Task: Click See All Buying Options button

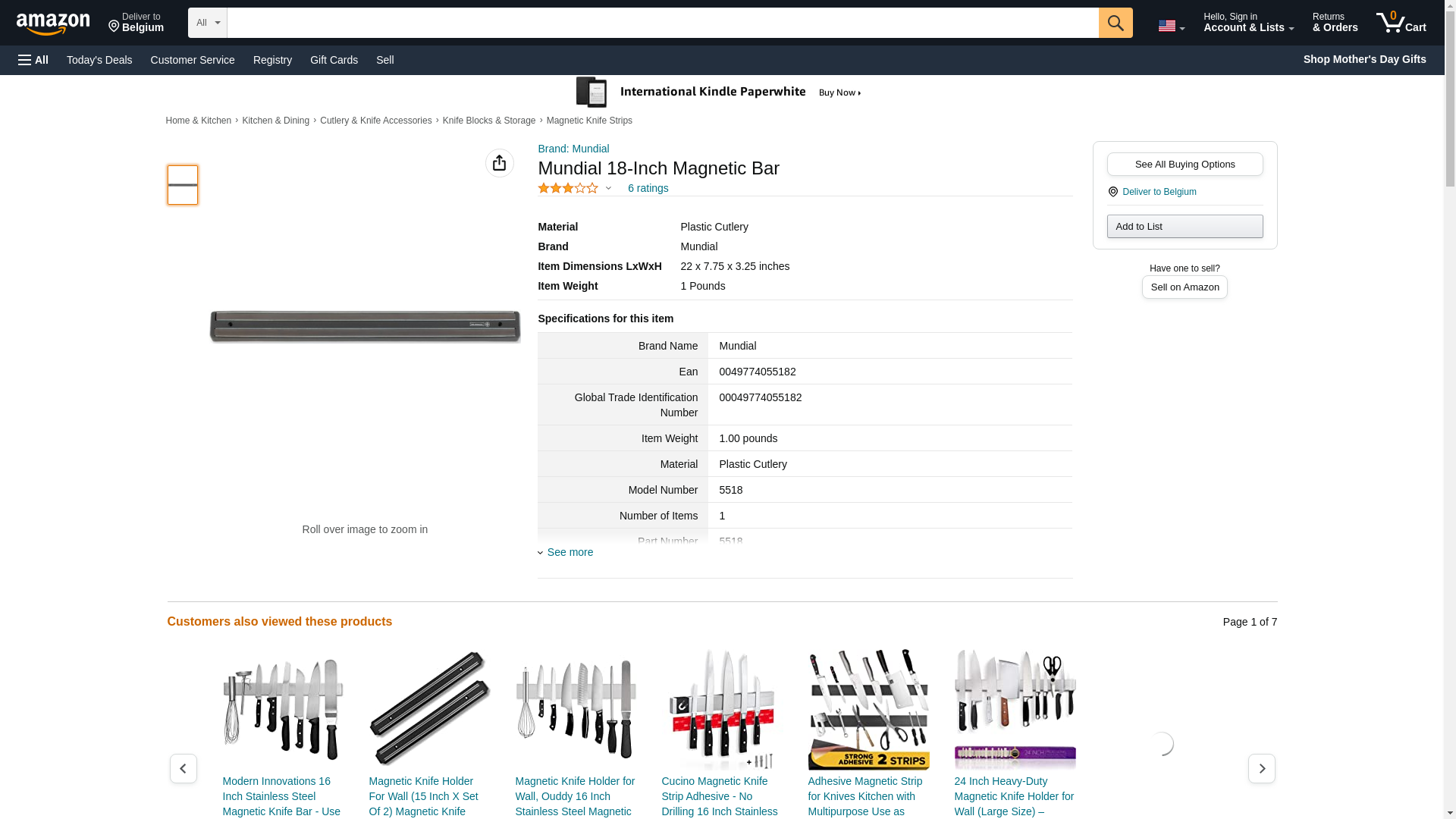Action: pos(1185,165)
